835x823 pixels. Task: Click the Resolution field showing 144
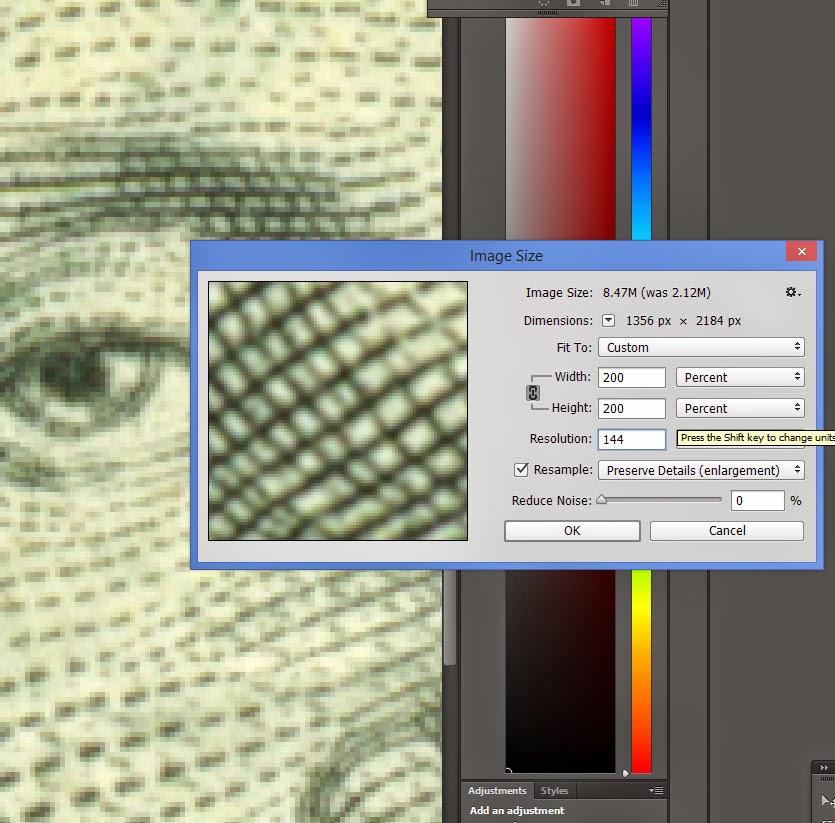coord(632,439)
